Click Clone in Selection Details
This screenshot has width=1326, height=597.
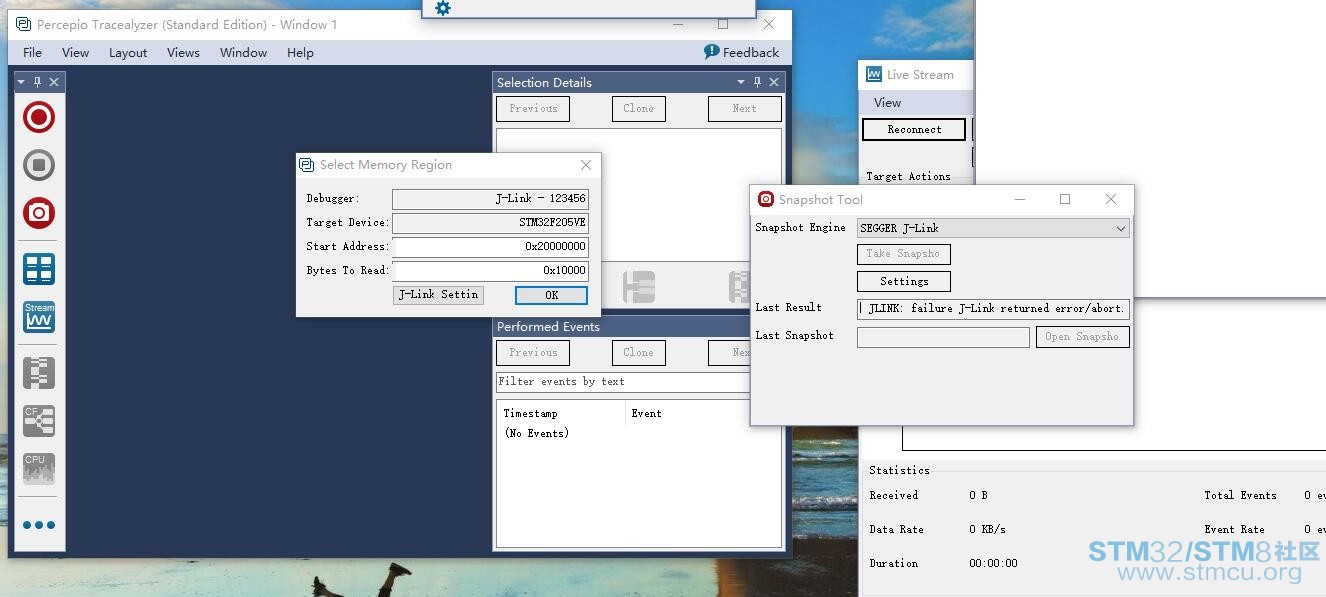coord(638,108)
